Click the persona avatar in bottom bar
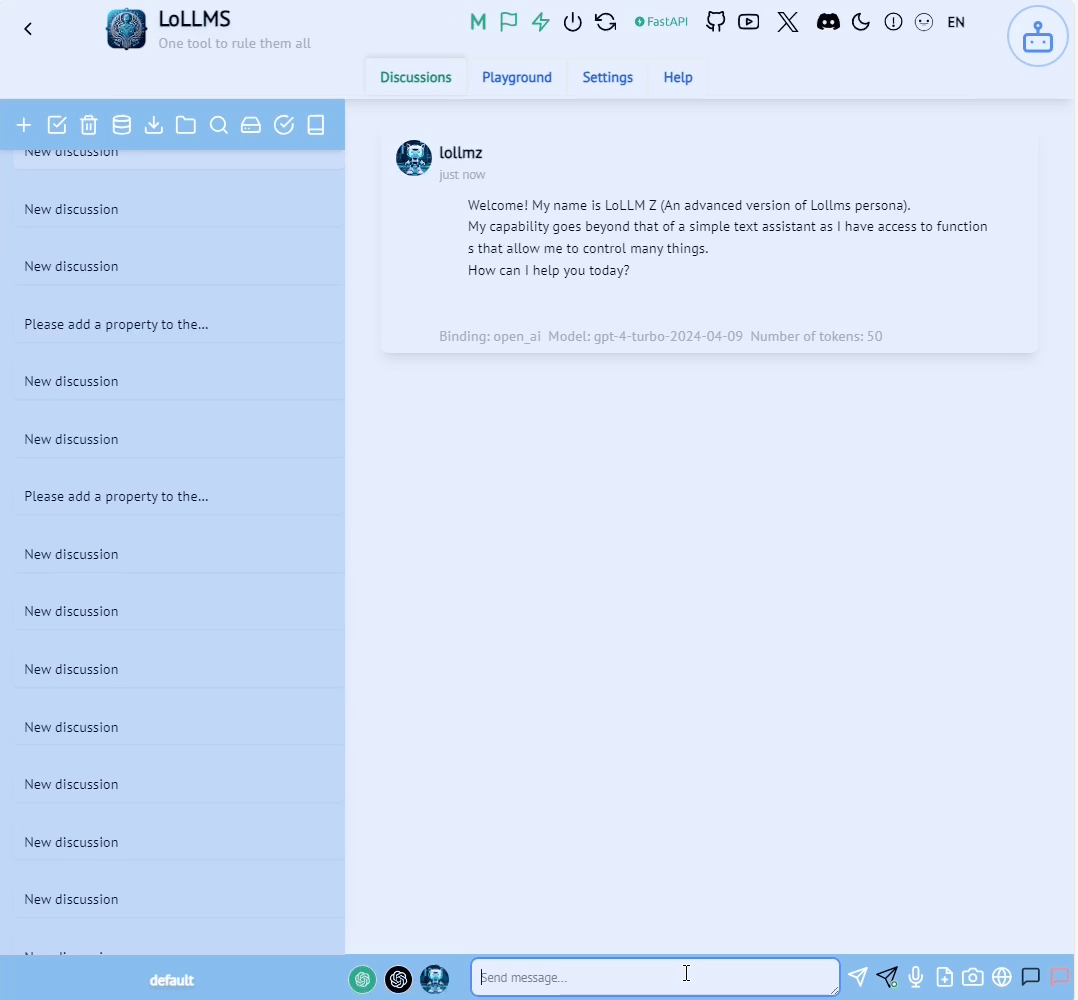This screenshot has width=1078, height=1000. click(434, 979)
